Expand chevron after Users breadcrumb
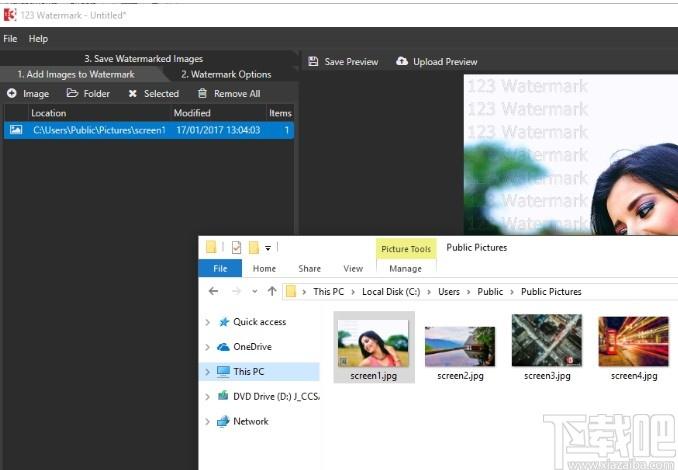This screenshot has width=678, height=470. [x=469, y=292]
